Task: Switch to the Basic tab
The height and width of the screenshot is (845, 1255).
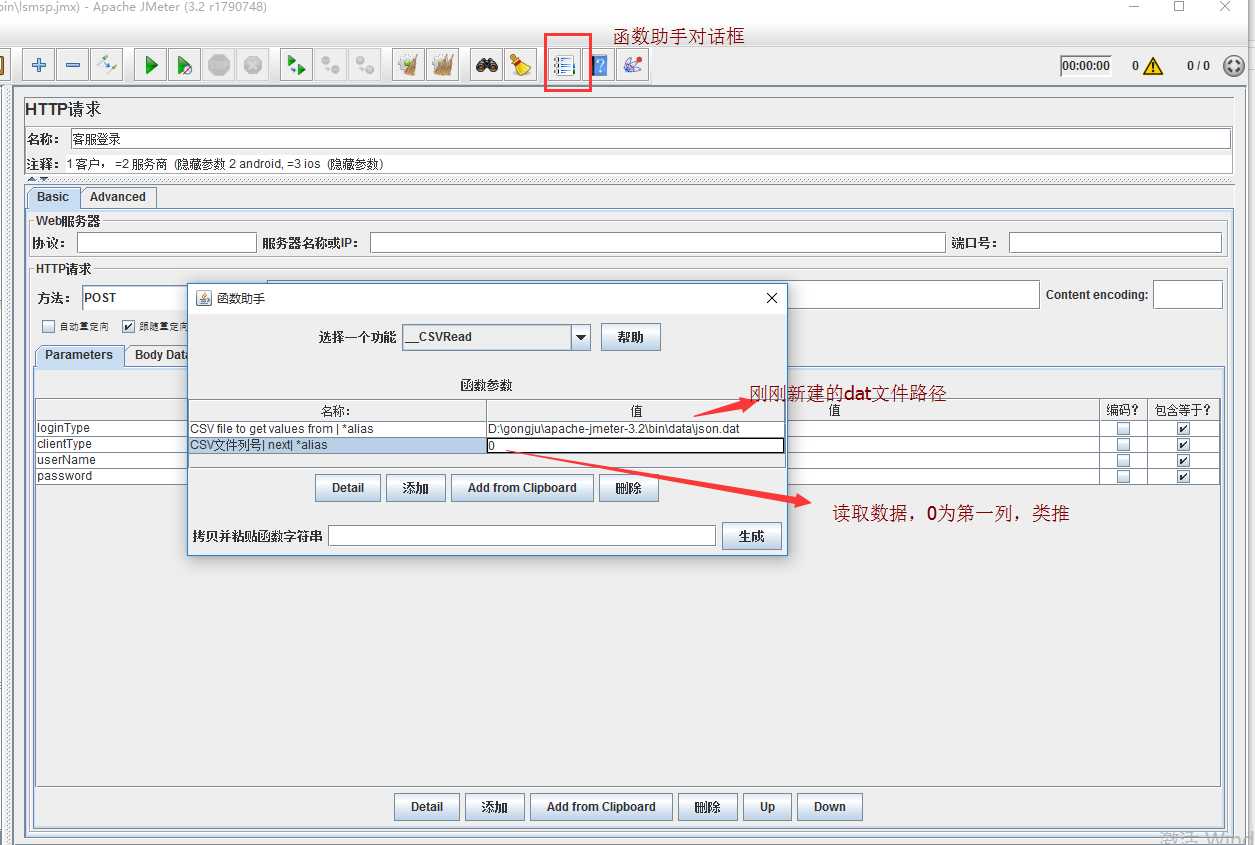Action: [x=53, y=197]
